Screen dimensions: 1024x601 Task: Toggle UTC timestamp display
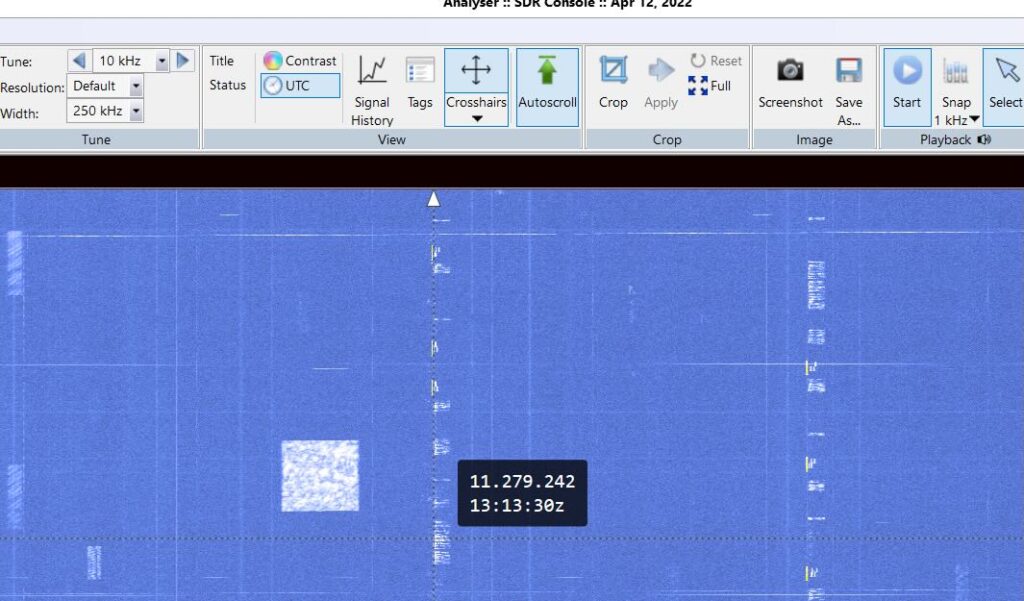pyautogui.click(x=299, y=85)
